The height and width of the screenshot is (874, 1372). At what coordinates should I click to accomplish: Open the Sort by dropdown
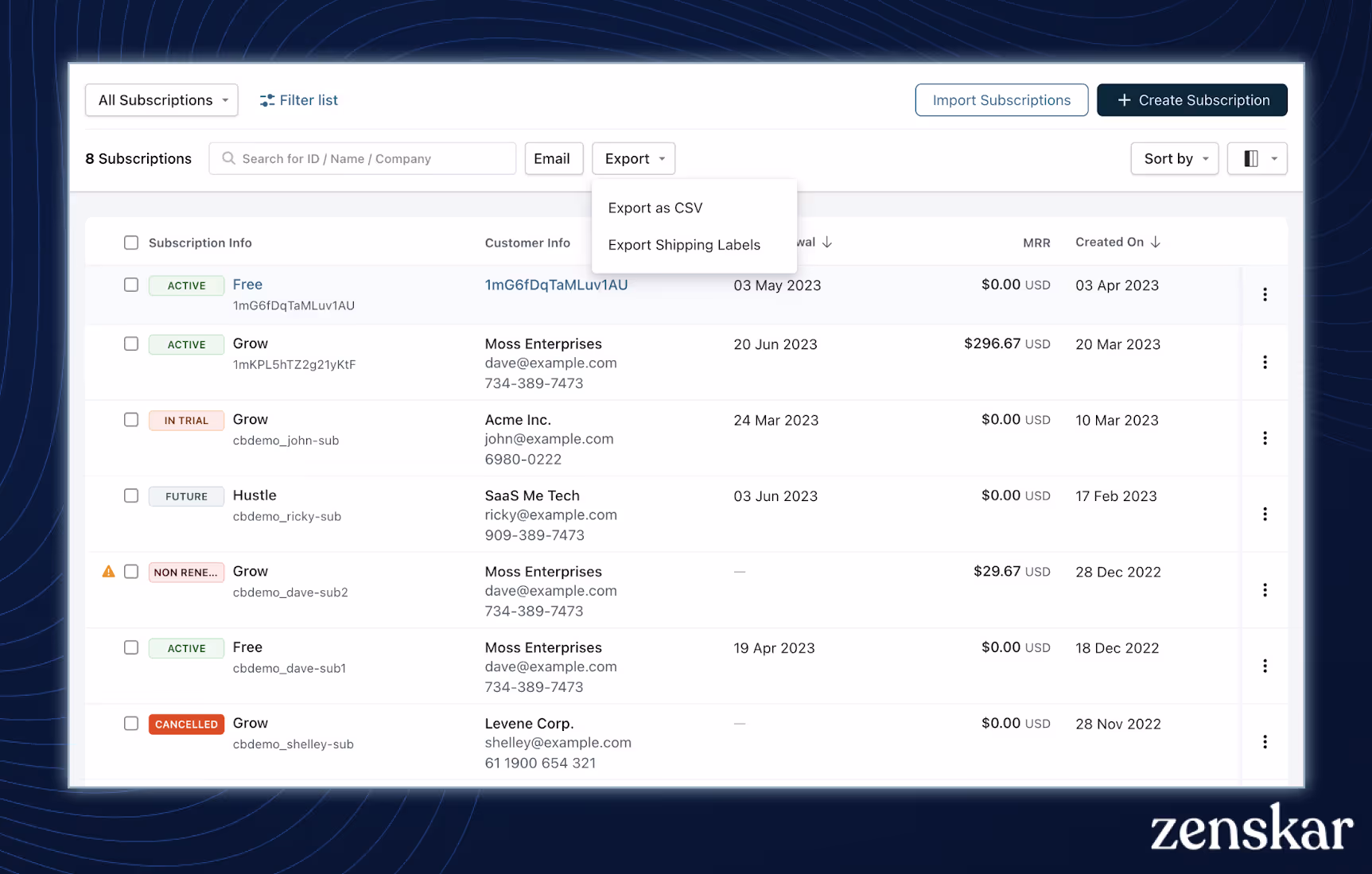[x=1174, y=158]
